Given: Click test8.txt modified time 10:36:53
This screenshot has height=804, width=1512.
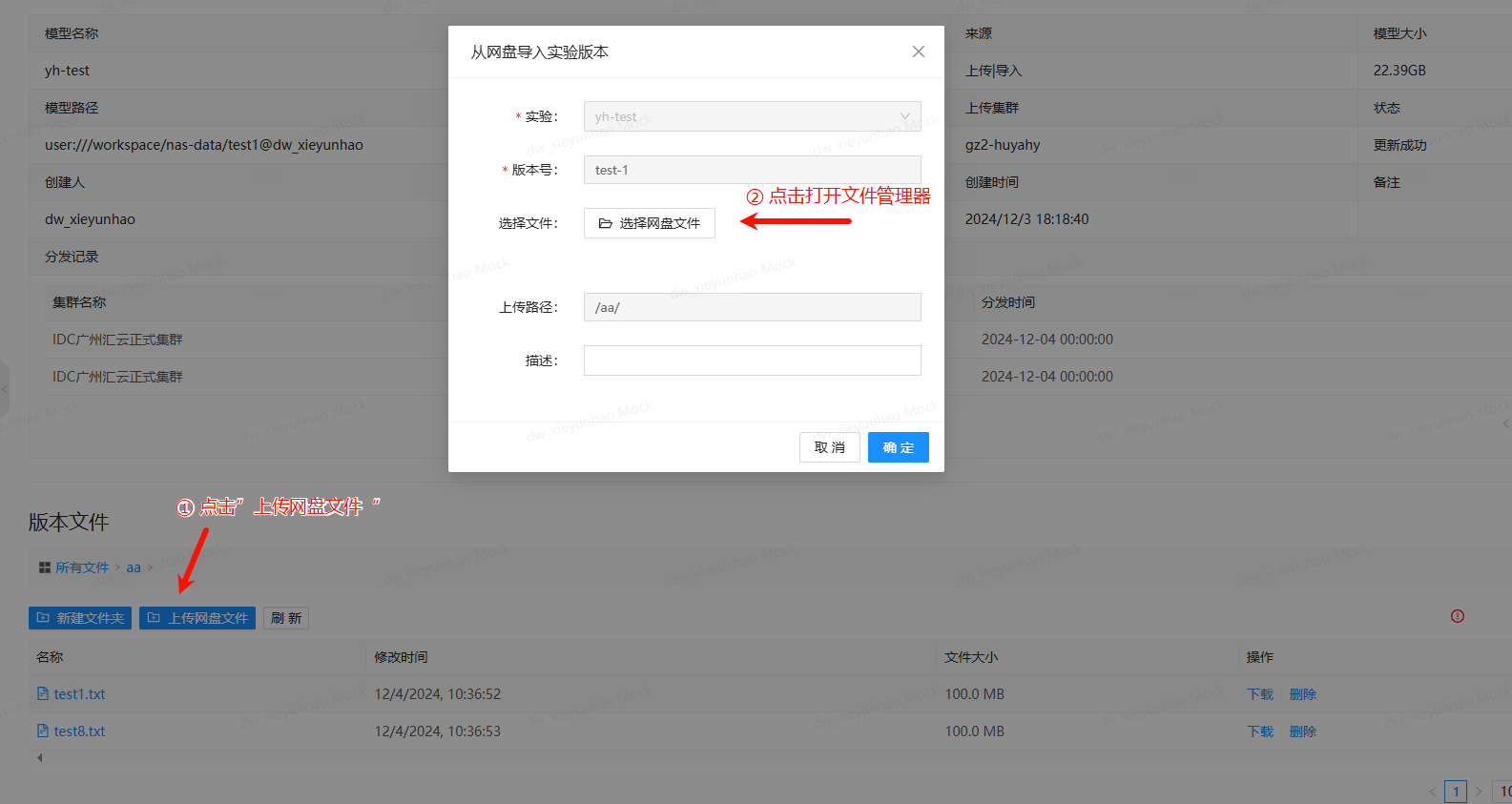Looking at the screenshot, I should click(x=438, y=732).
